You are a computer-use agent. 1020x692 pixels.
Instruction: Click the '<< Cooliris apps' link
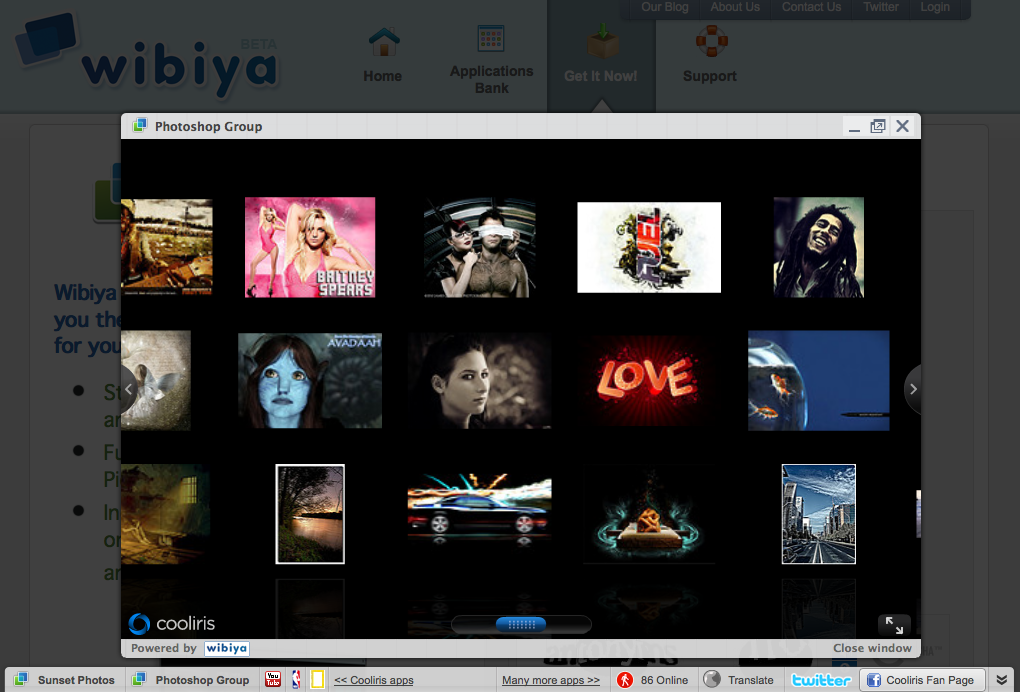[x=374, y=680]
